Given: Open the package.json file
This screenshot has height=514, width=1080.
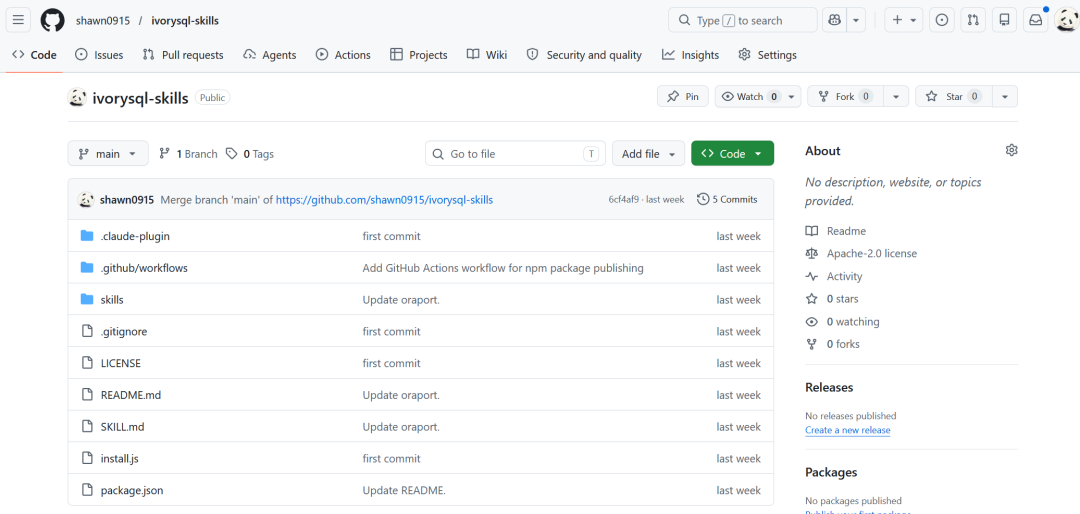Looking at the screenshot, I should point(132,491).
